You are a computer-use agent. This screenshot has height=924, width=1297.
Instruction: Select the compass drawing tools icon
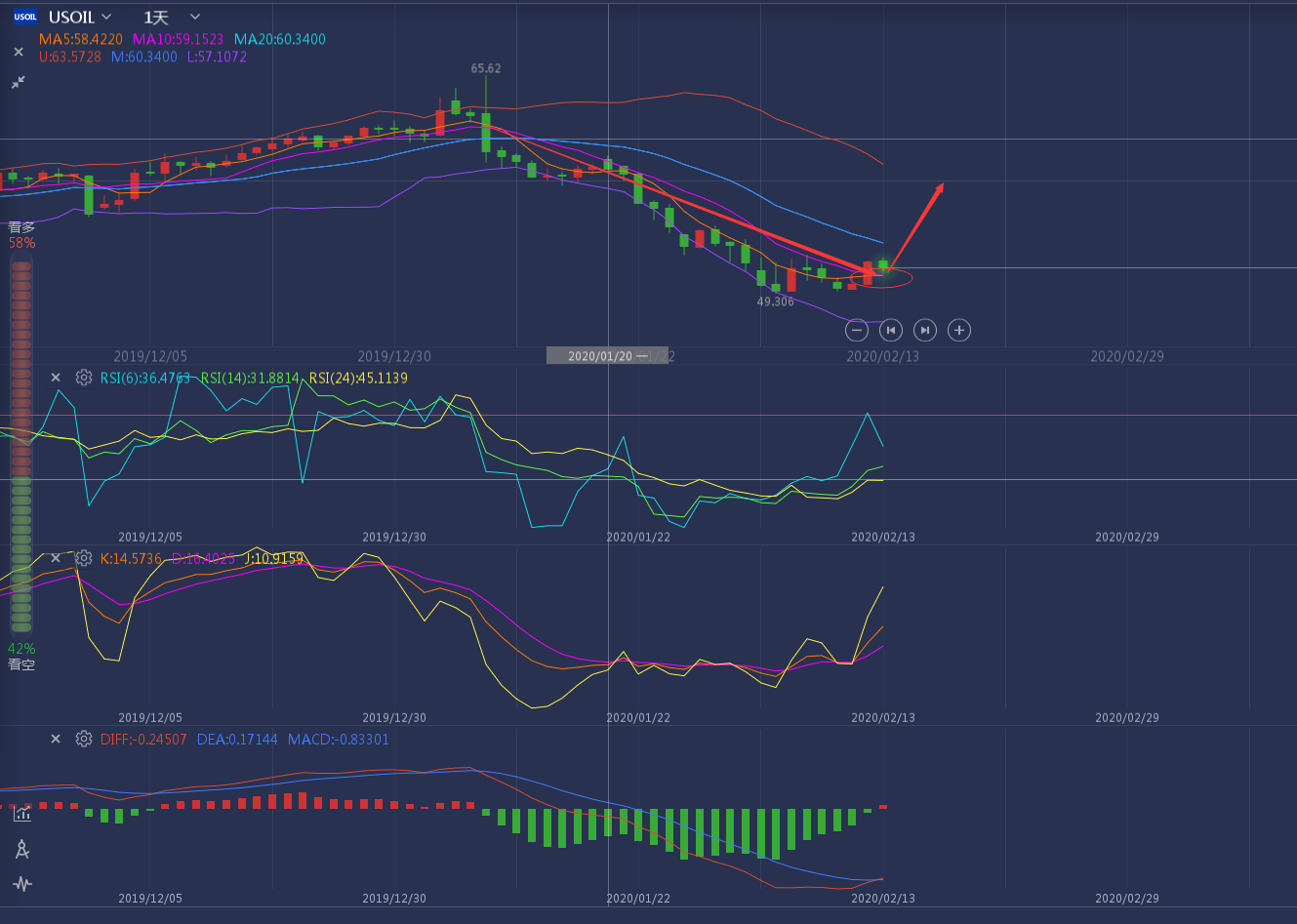click(22, 849)
